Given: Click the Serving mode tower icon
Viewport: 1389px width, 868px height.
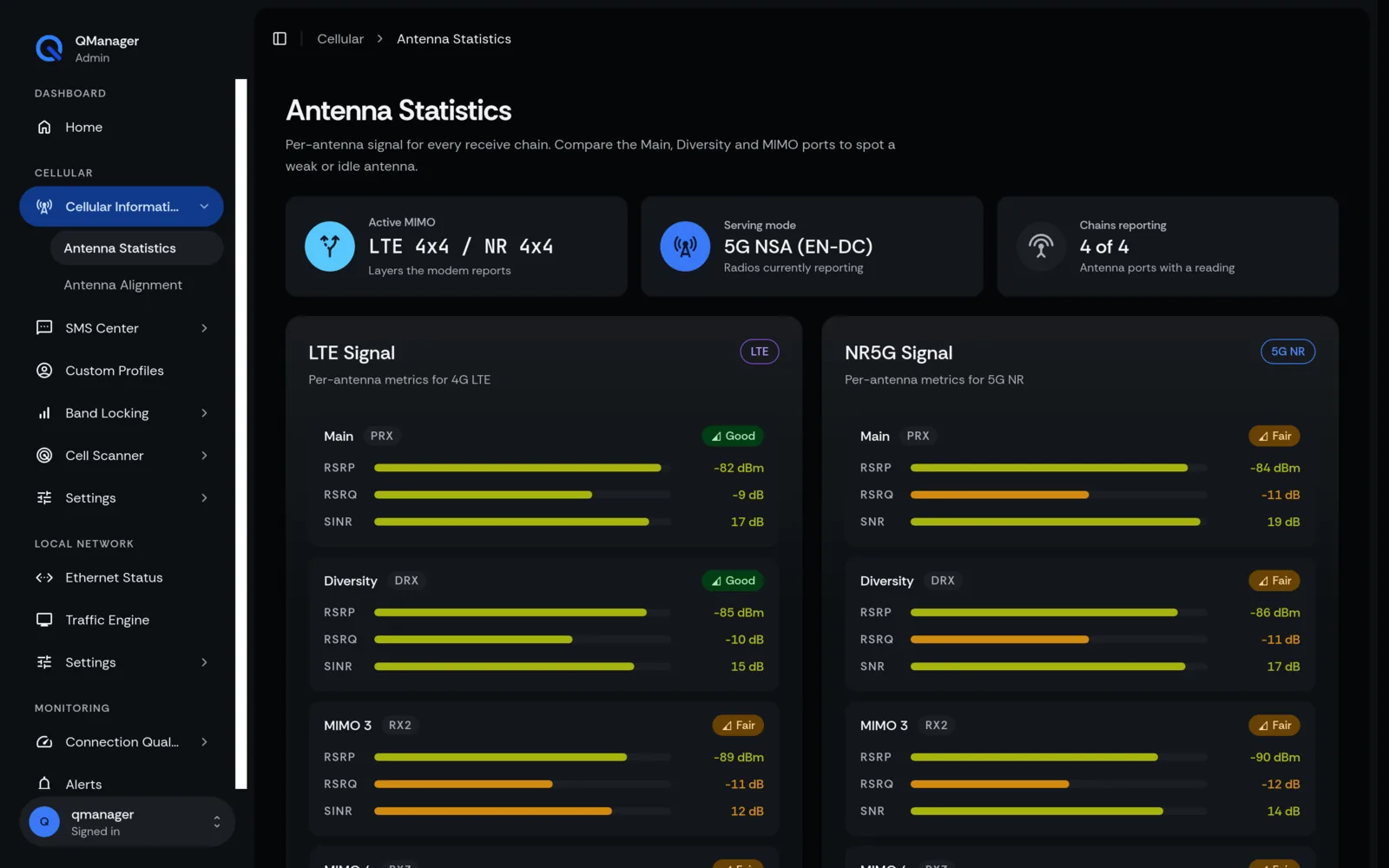Looking at the screenshot, I should point(685,247).
